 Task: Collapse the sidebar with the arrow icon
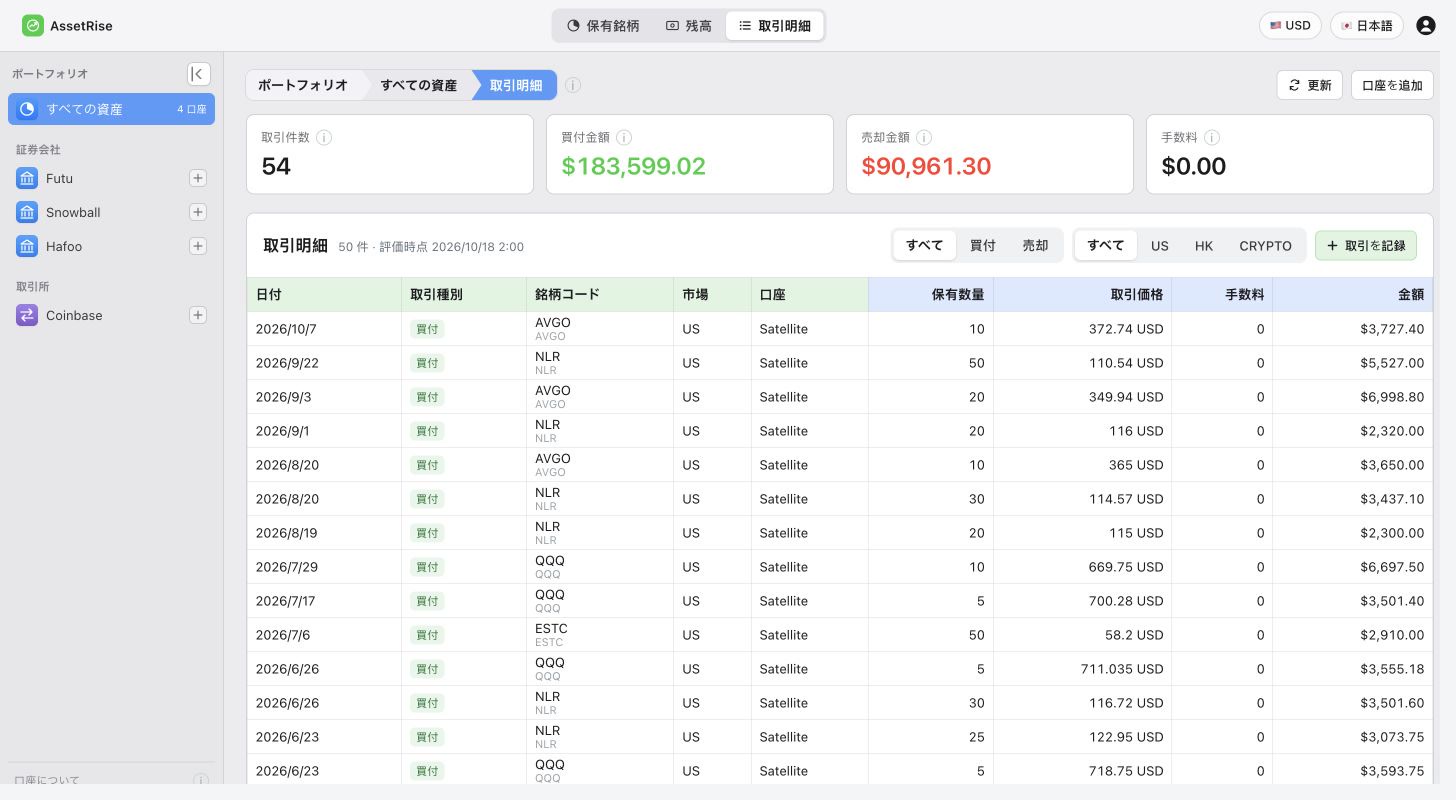coord(199,74)
